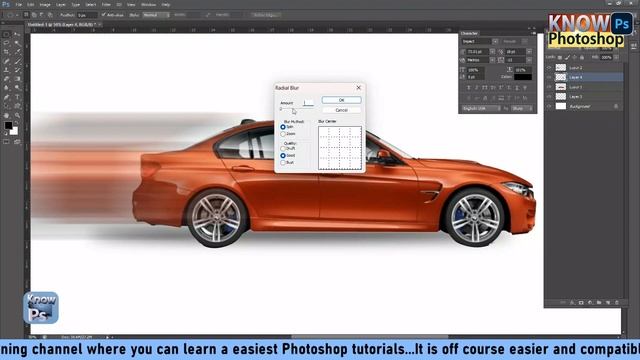The width and height of the screenshot is (640, 360).
Task: Select Zoom blur method radio button
Action: [x=282, y=134]
